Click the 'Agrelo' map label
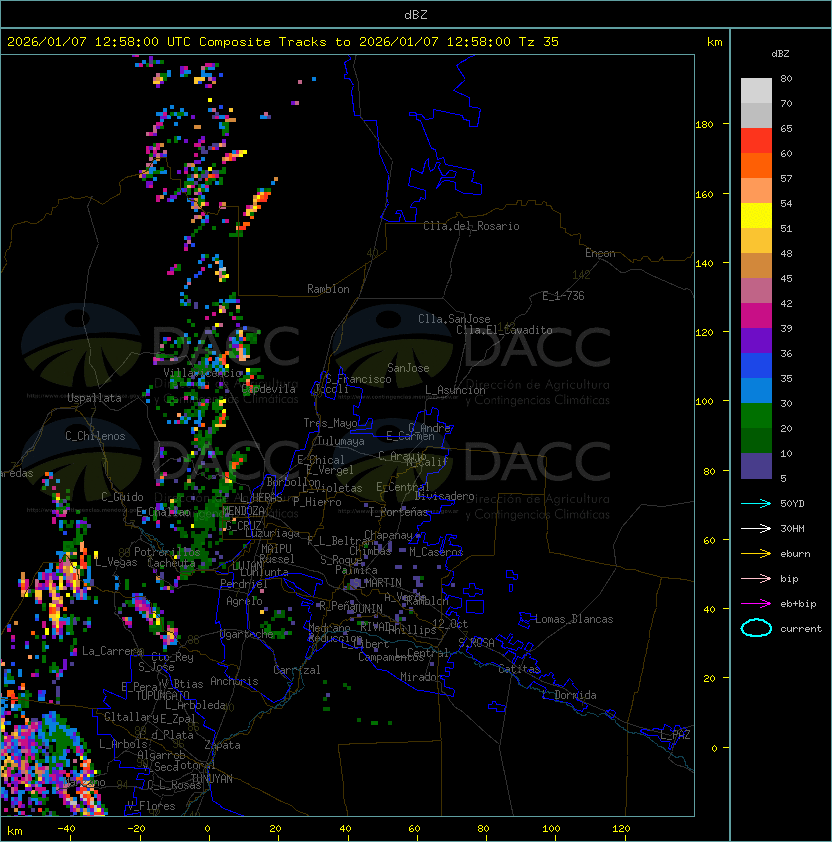The image size is (832, 842). tap(244, 601)
